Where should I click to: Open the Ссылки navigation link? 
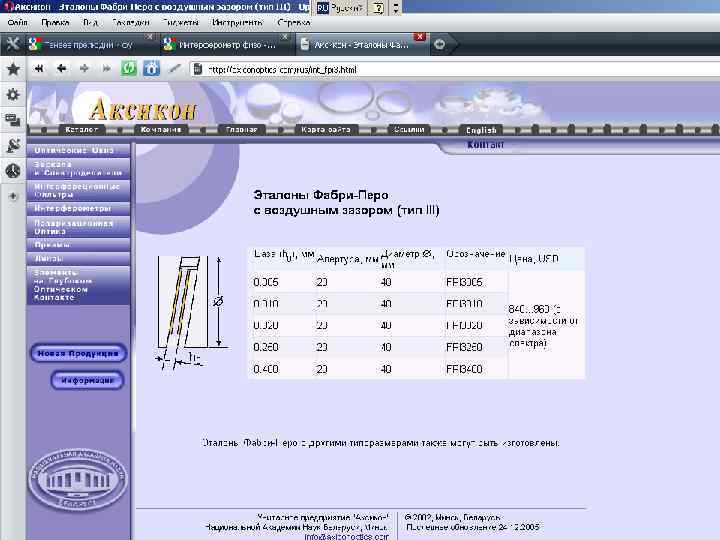[409, 130]
